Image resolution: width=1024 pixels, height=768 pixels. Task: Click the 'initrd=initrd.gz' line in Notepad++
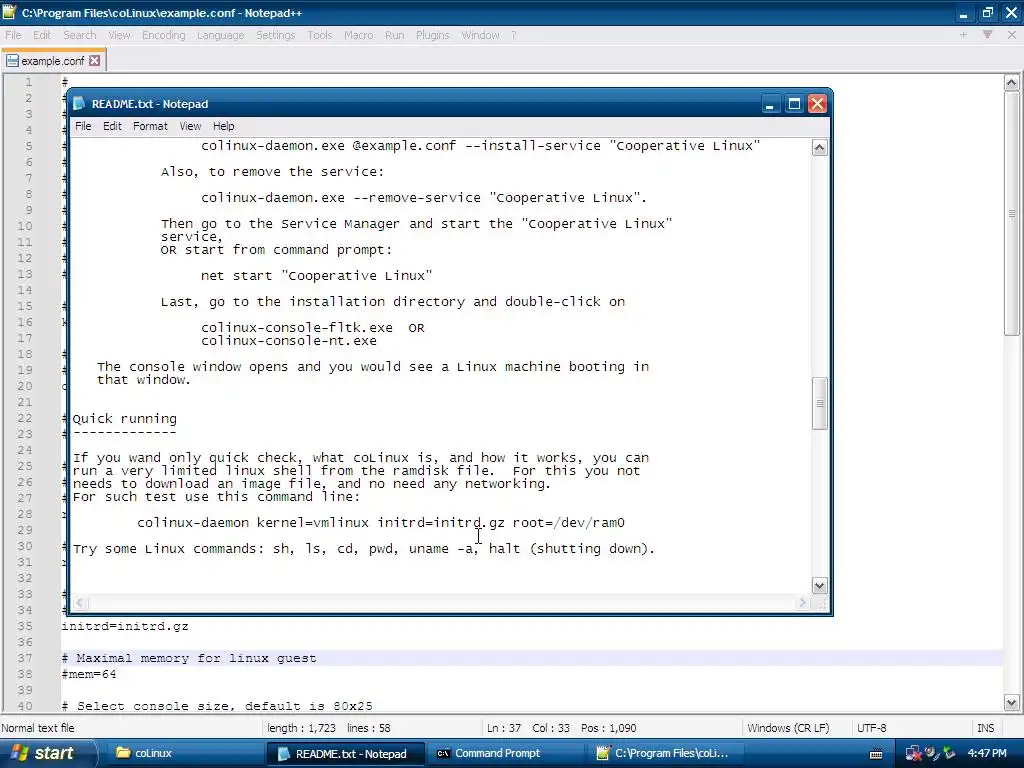coord(125,626)
